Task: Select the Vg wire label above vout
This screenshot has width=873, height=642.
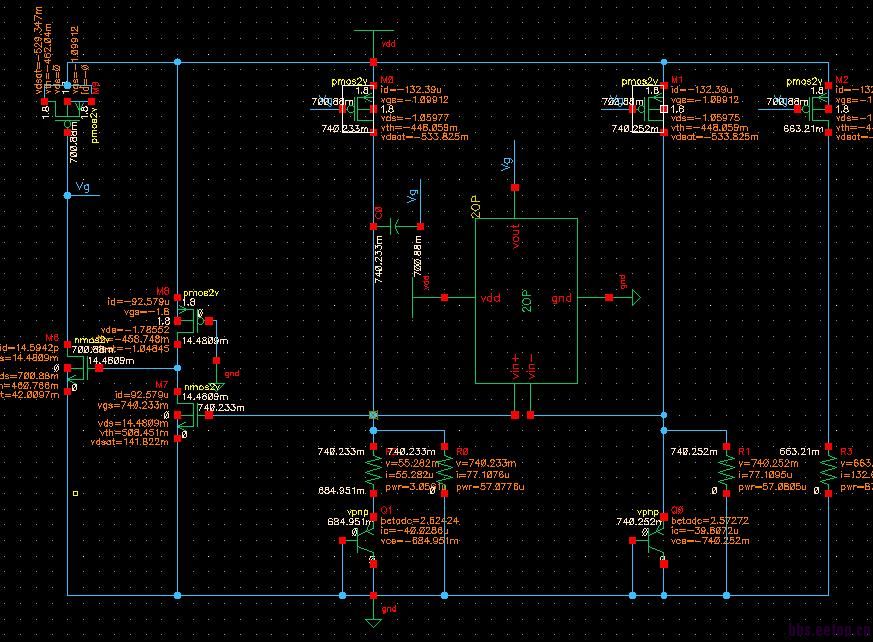Action: coord(507,164)
